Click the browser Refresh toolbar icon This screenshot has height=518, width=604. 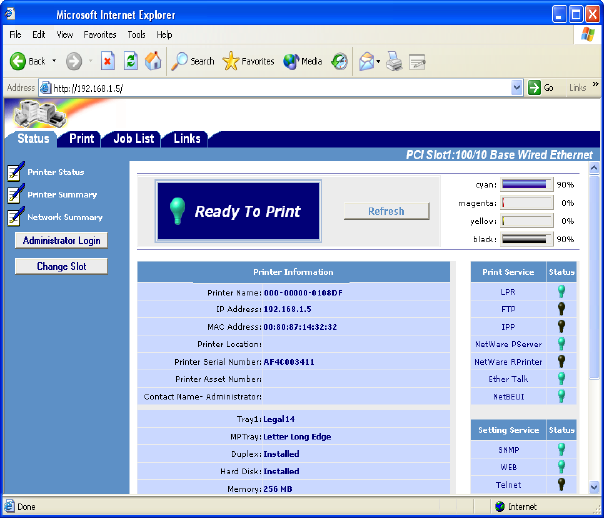click(x=131, y=61)
